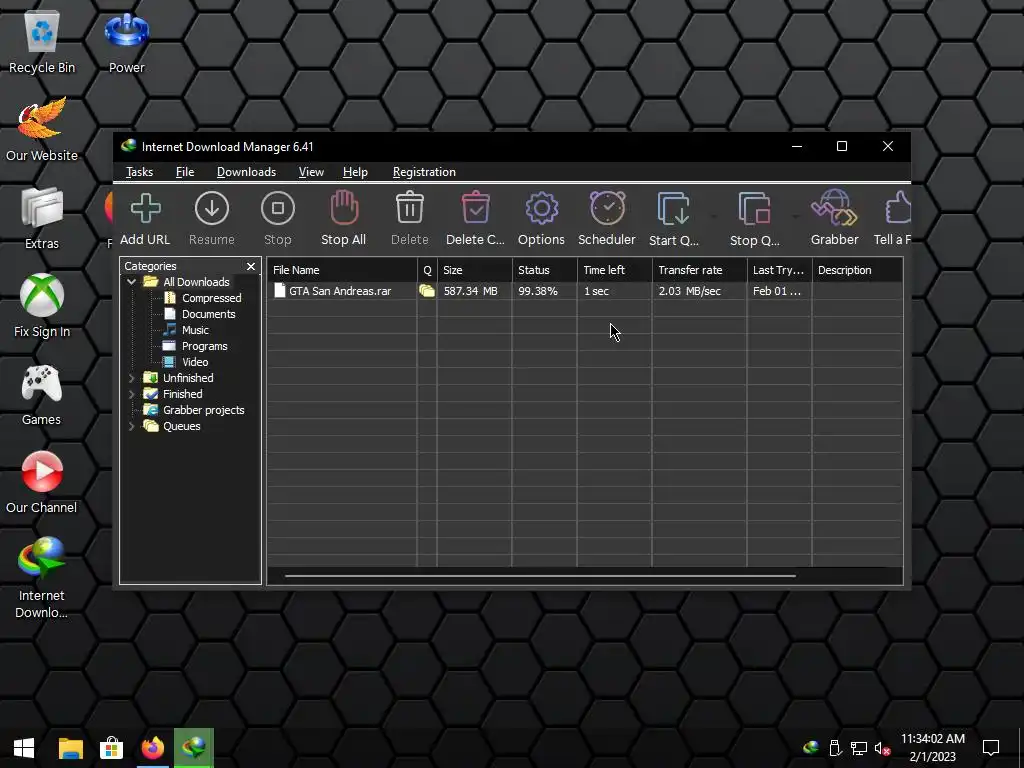Screen dimensions: 1024x768
Task: Open Firefox from the taskbar
Action: point(153,748)
